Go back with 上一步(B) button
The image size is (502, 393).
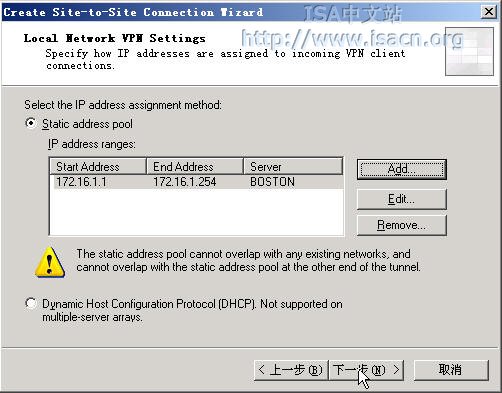tap(291, 370)
